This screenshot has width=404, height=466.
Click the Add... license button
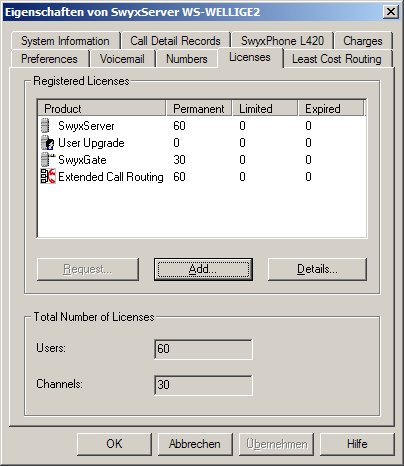click(x=203, y=269)
